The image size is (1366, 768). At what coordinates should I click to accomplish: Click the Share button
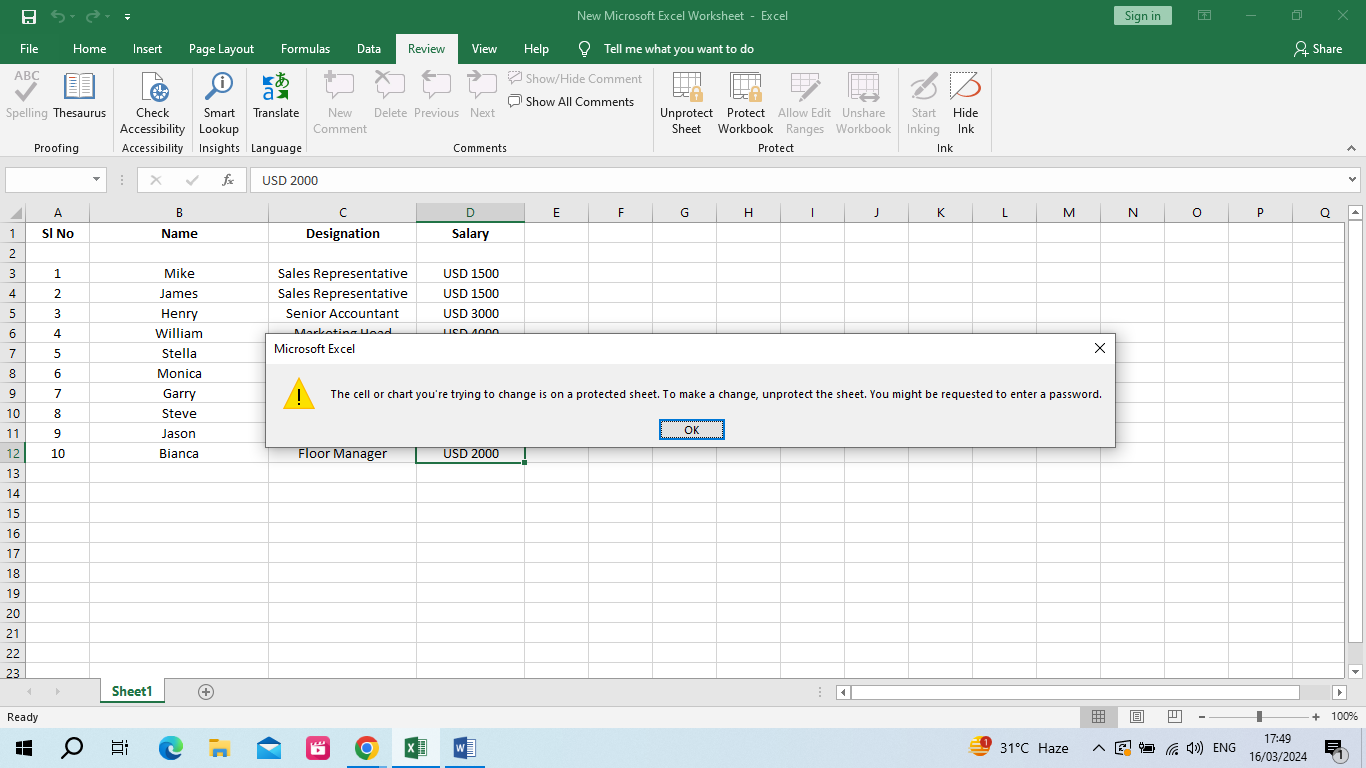click(1317, 49)
